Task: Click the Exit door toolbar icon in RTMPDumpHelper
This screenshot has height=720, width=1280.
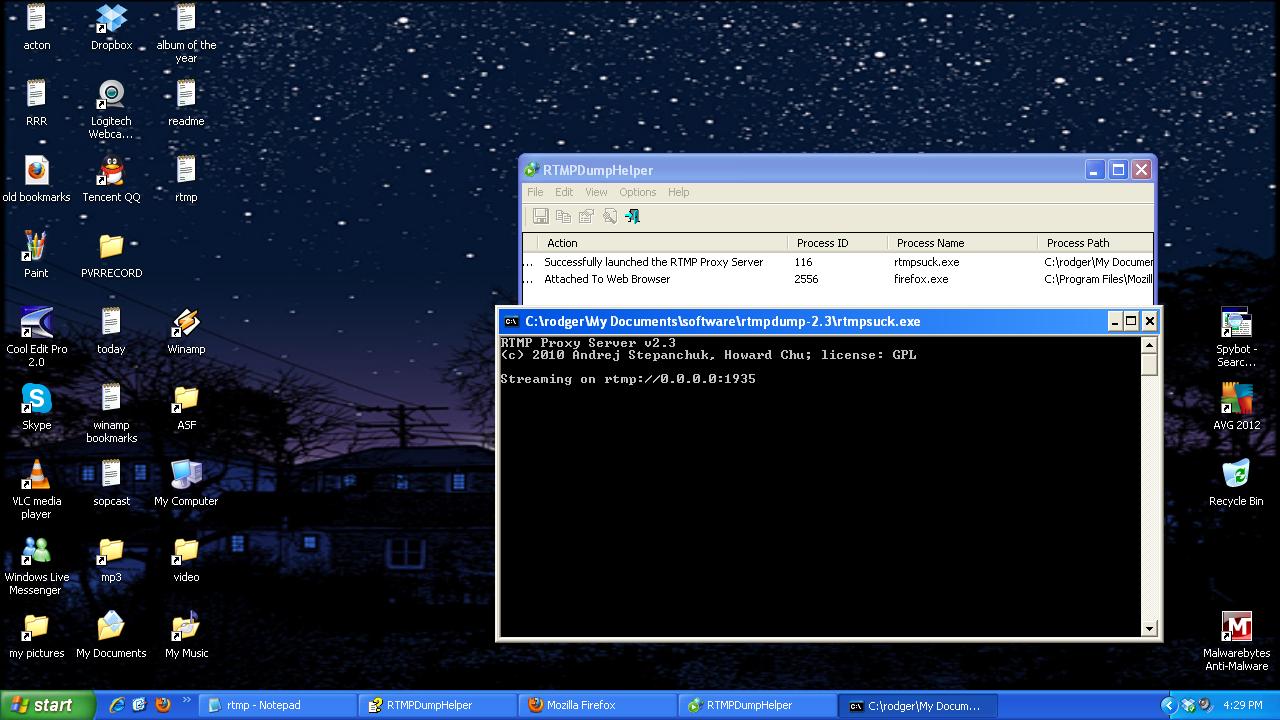Action: coord(632,216)
